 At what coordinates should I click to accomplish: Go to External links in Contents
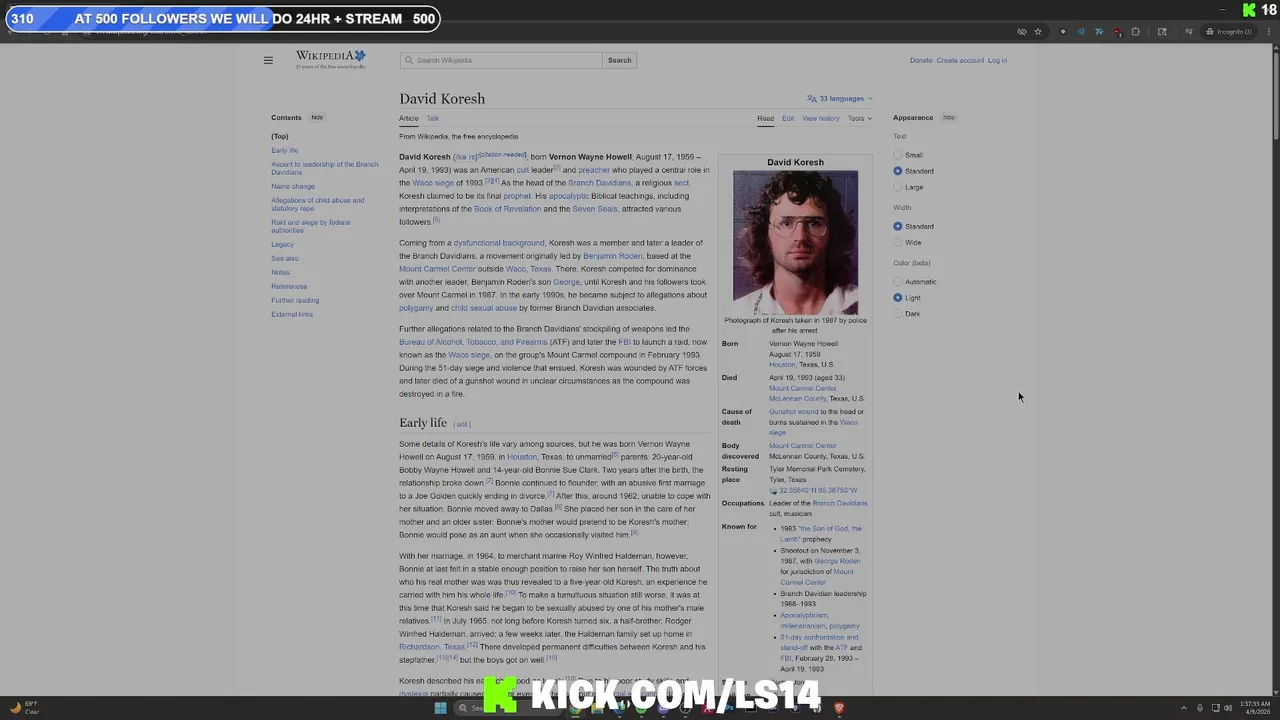coord(292,314)
